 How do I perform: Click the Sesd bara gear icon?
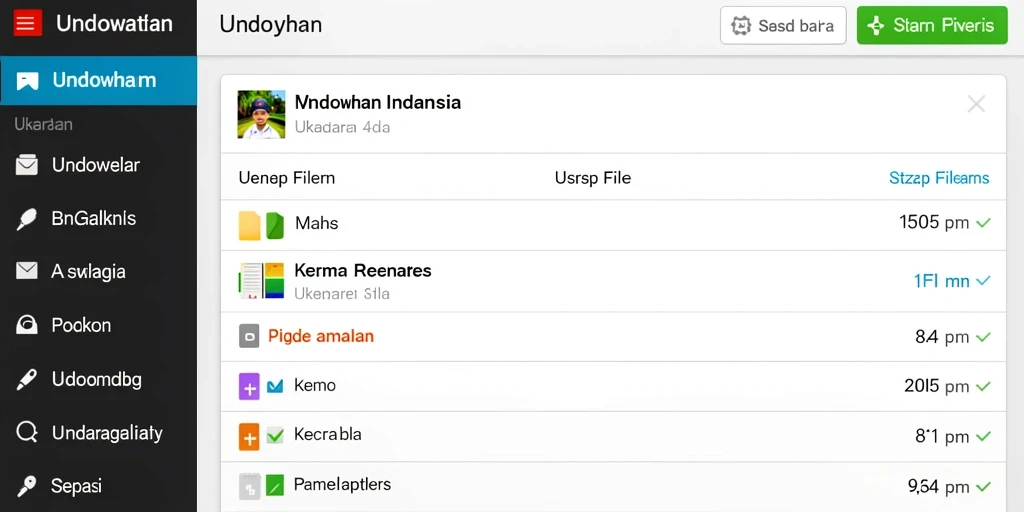(741, 26)
